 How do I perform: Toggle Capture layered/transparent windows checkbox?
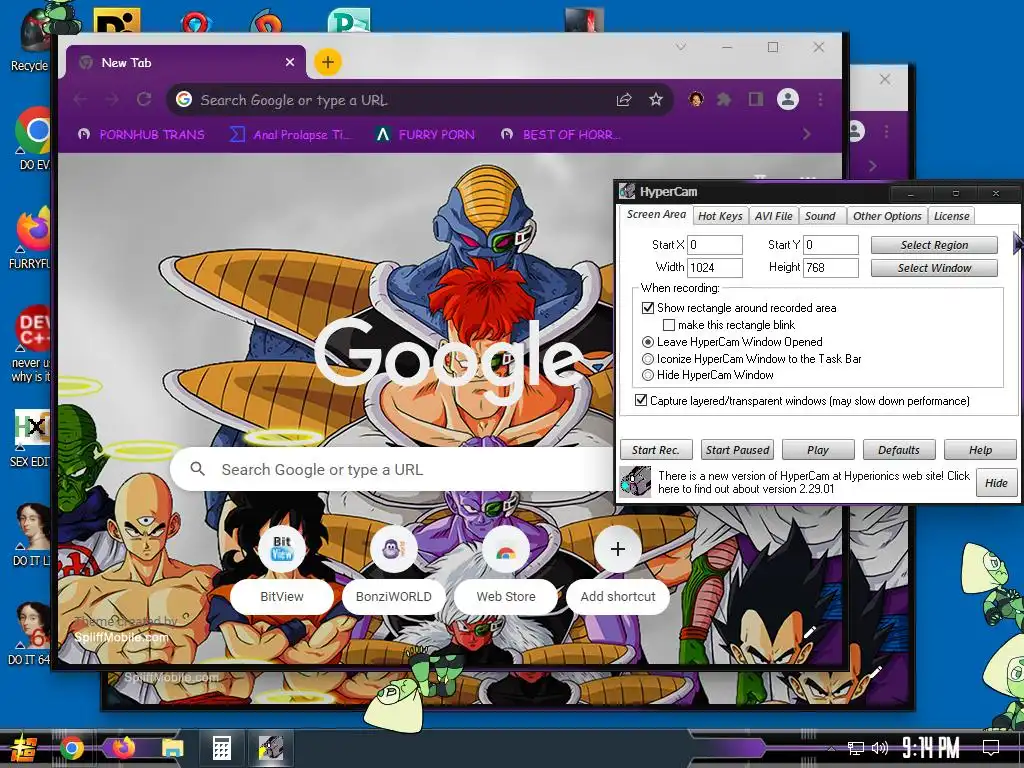point(641,400)
